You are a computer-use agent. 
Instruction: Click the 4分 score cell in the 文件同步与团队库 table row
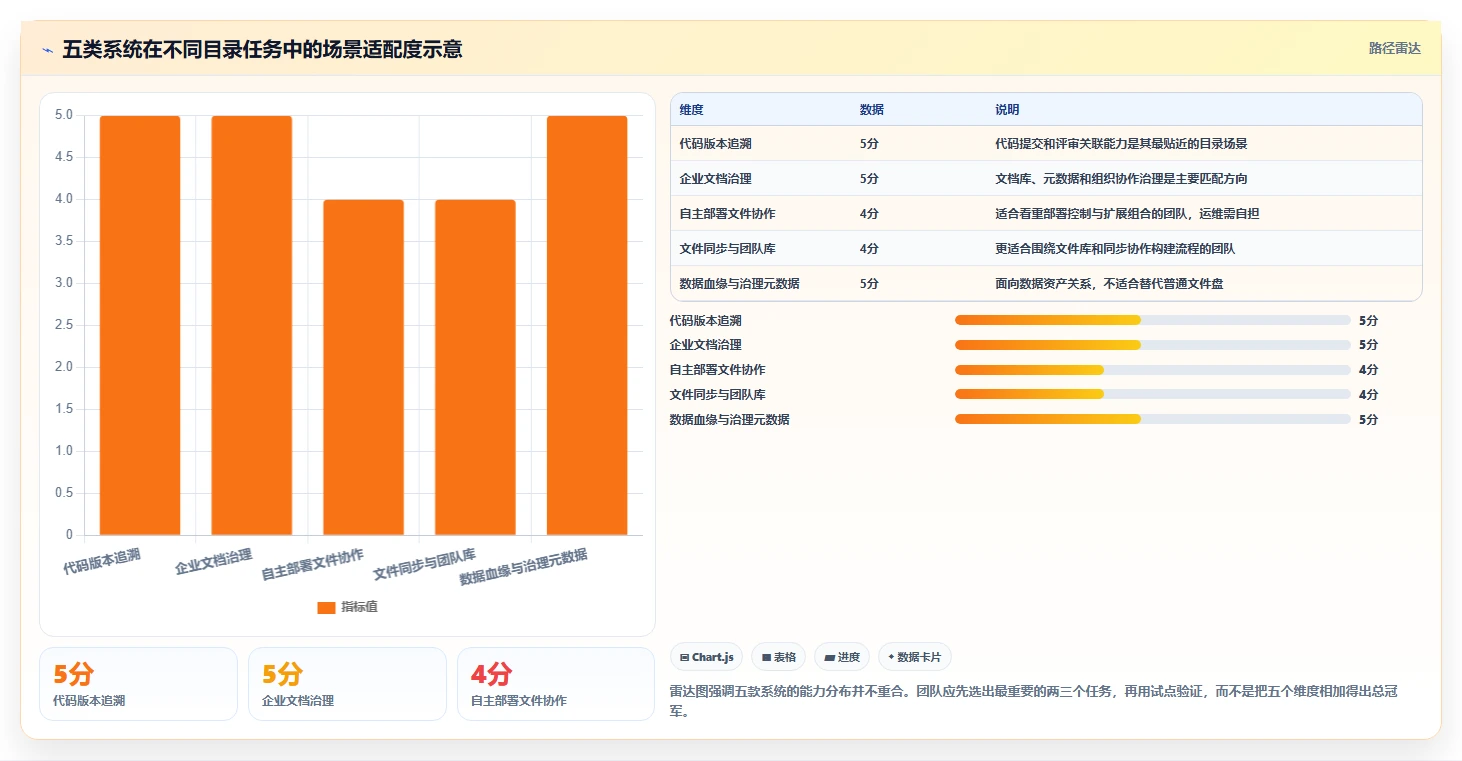click(x=869, y=249)
